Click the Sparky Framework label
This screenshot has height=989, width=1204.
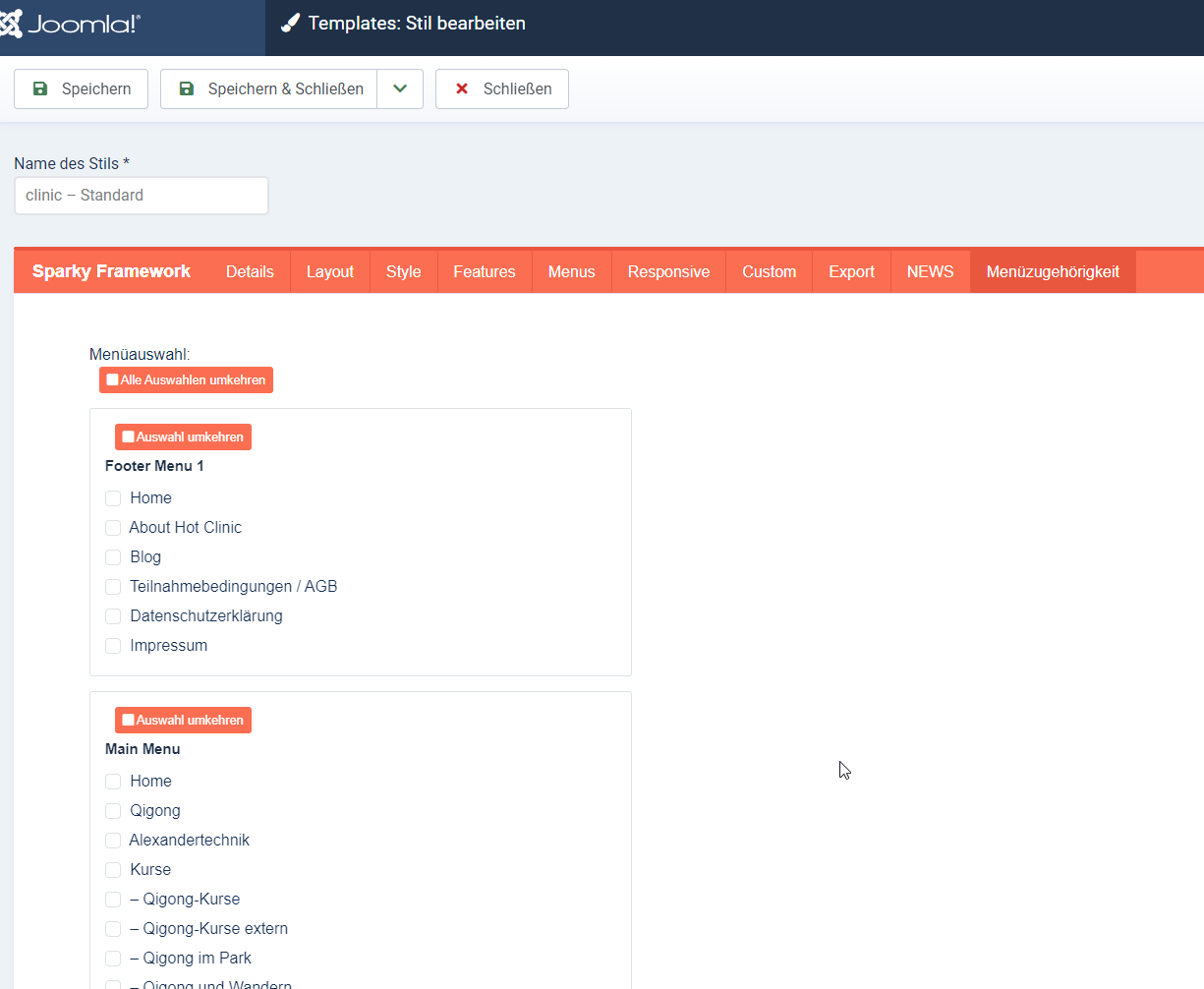point(112,271)
